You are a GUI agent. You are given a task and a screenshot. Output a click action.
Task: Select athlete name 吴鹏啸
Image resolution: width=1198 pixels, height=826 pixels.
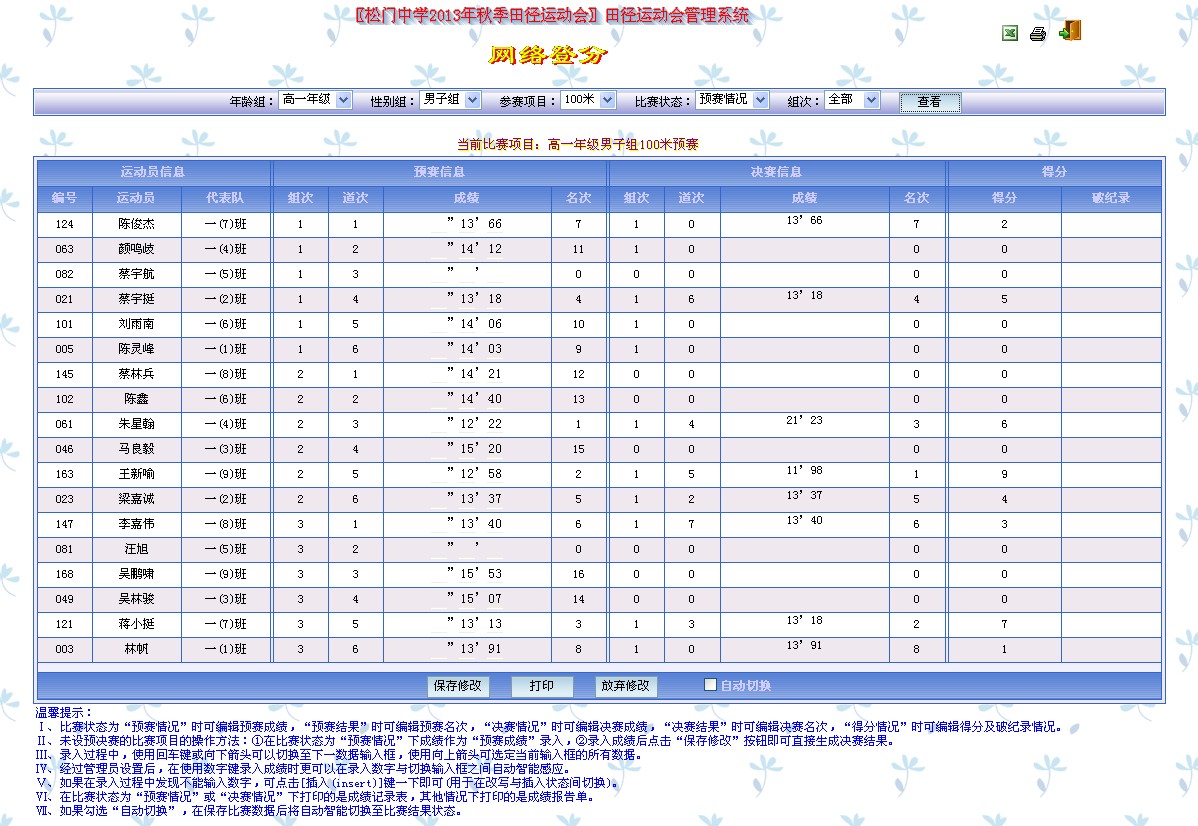[x=136, y=574]
